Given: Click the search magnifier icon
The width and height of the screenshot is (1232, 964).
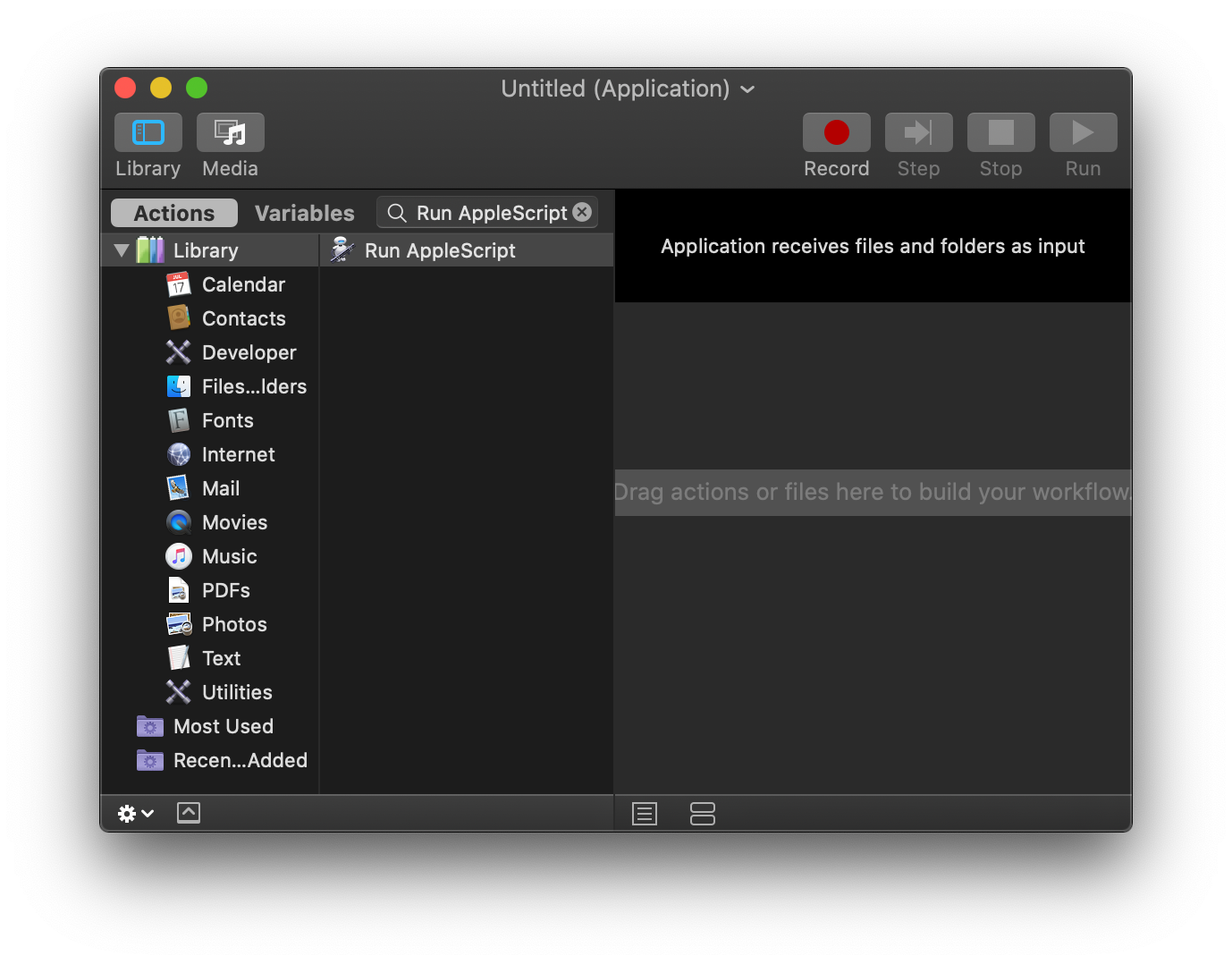Looking at the screenshot, I should point(397,213).
